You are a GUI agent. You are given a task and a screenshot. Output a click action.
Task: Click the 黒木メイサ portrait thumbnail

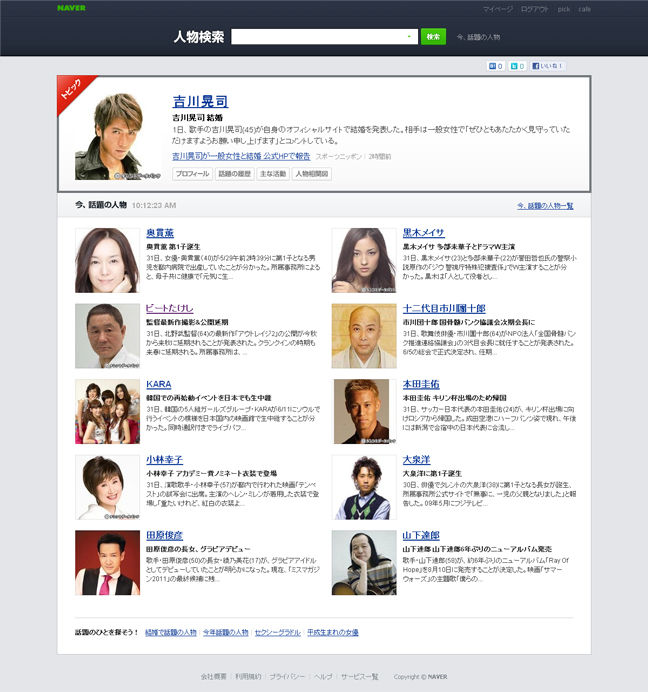(x=364, y=260)
